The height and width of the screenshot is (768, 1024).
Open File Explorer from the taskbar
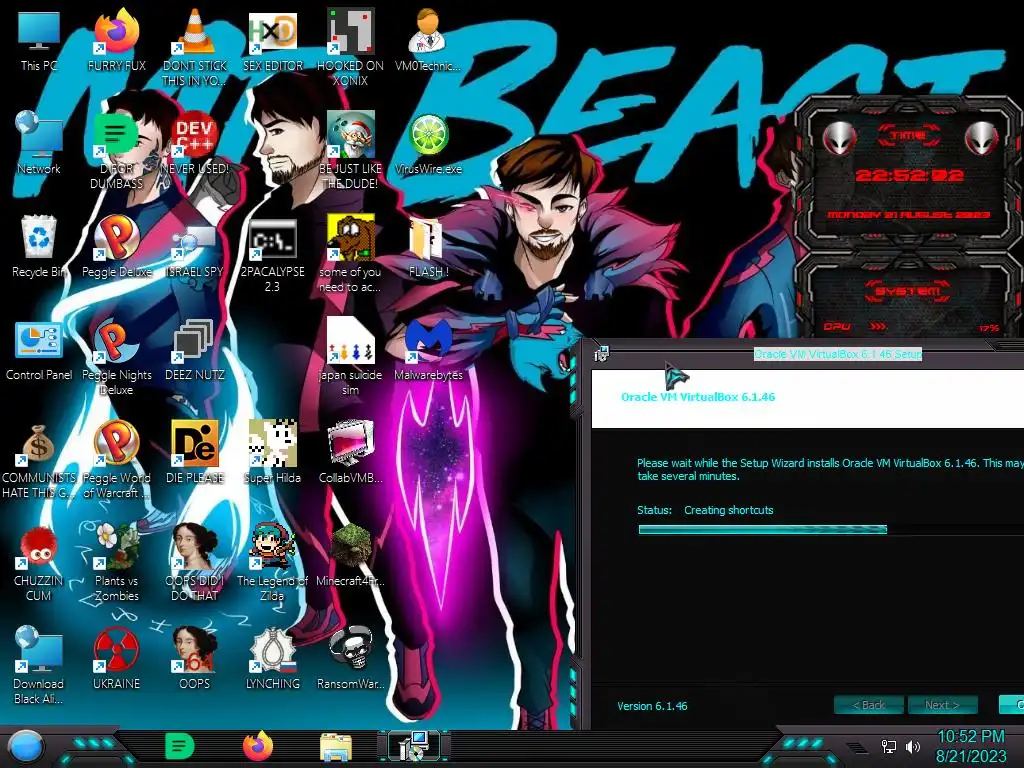tap(336, 747)
